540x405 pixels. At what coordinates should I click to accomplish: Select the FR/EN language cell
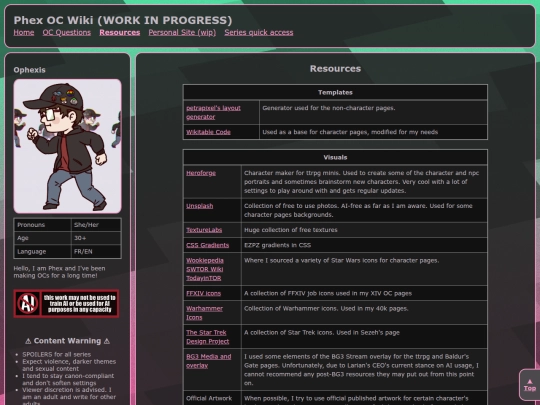tap(96, 251)
